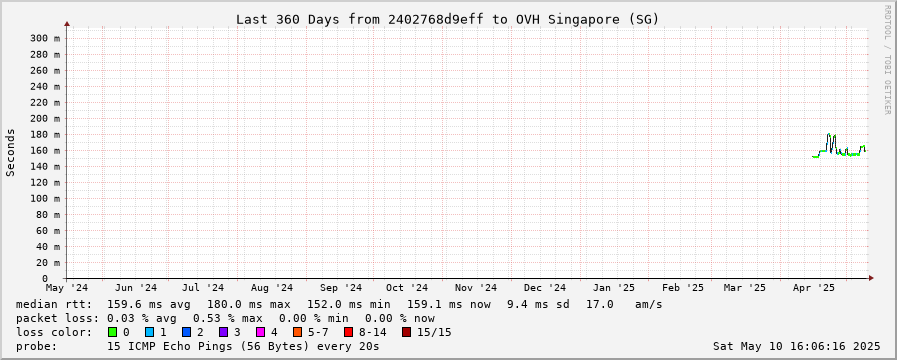Click the Apr '25 x-axis label
This screenshot has width=897, height=360.
(820, 288)
